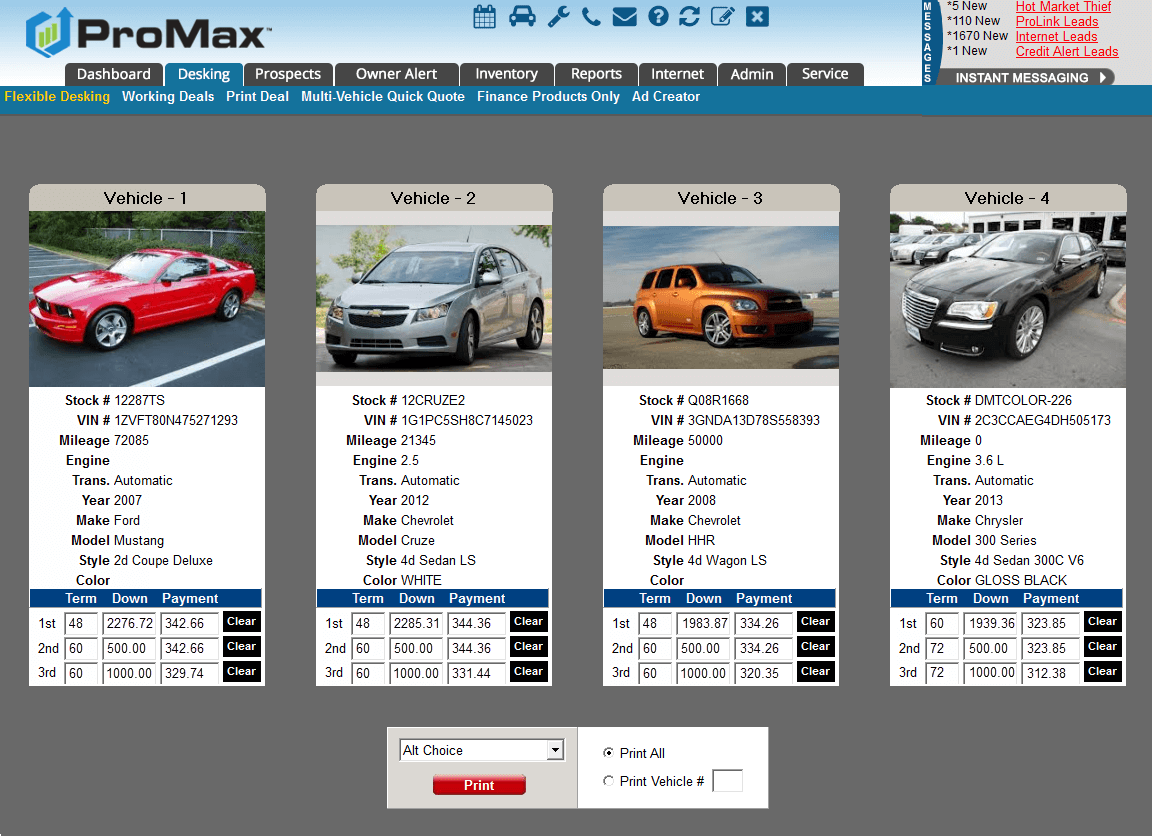Select the Desking tab
This screenshot has width=1152, height=836.
point(204,74)
